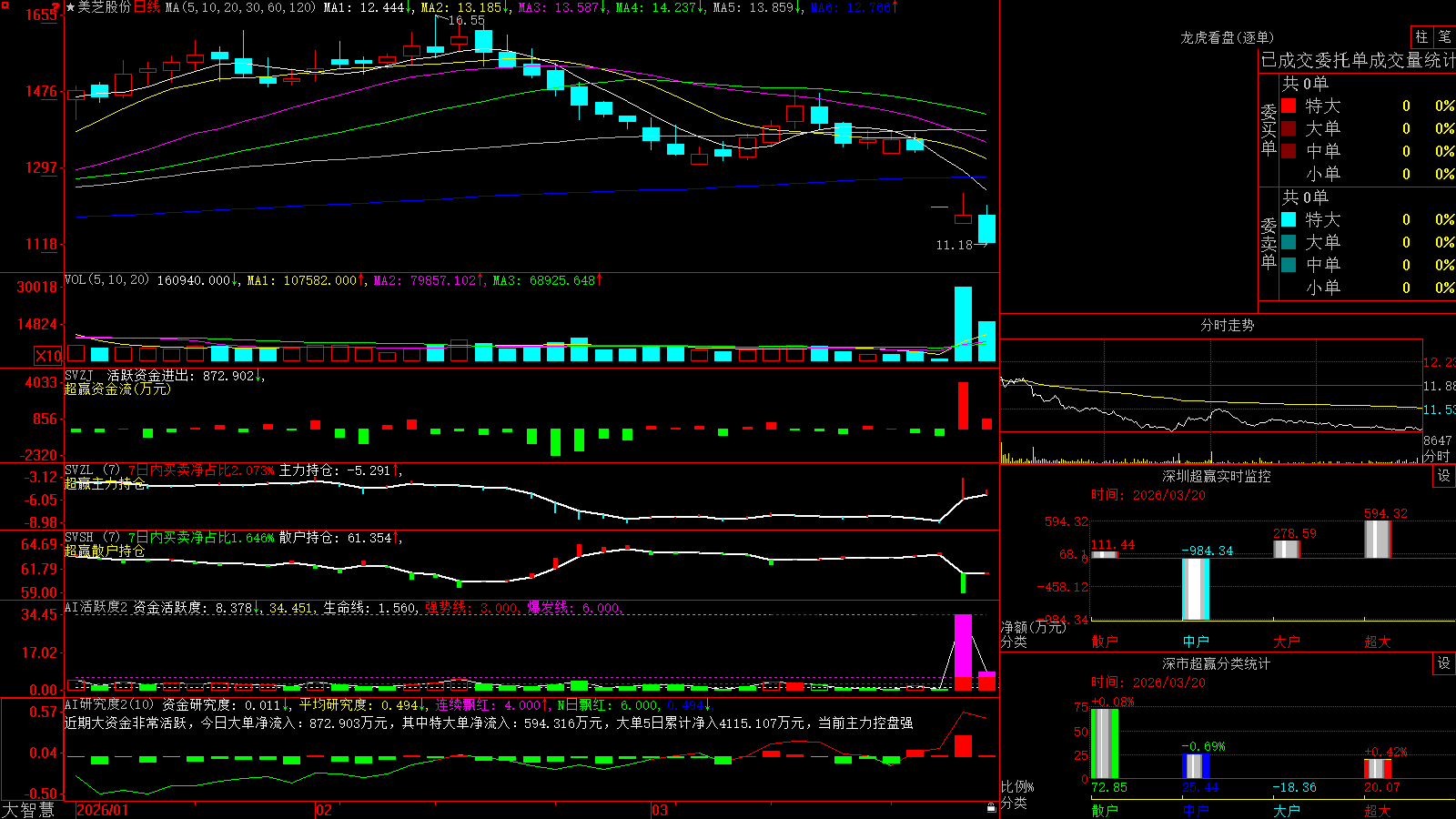Click the 已成交委托单成交量统计 header

point(1358,60)
